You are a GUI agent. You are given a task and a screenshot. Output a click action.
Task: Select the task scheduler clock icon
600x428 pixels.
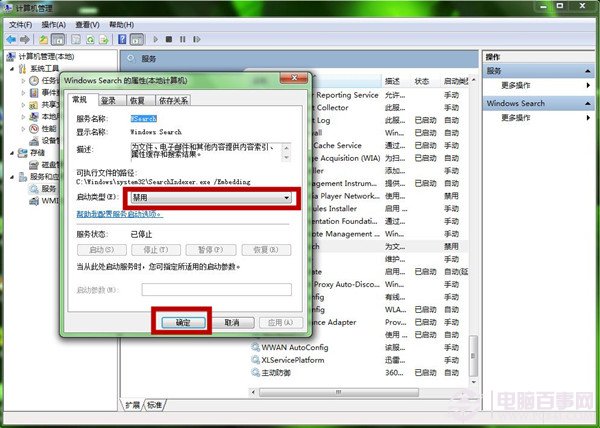(34, 80)
